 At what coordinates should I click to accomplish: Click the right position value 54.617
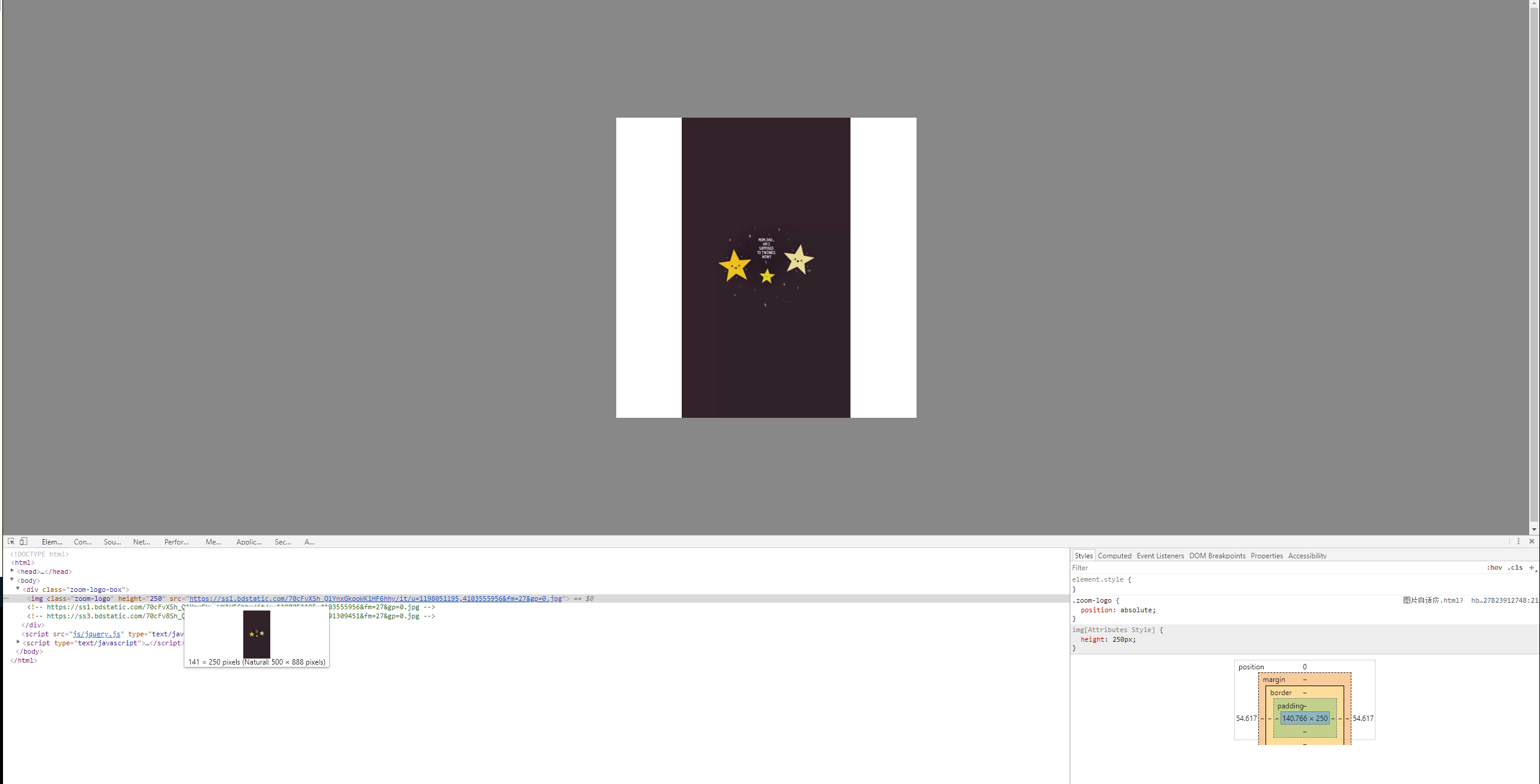coord(1363,719)
